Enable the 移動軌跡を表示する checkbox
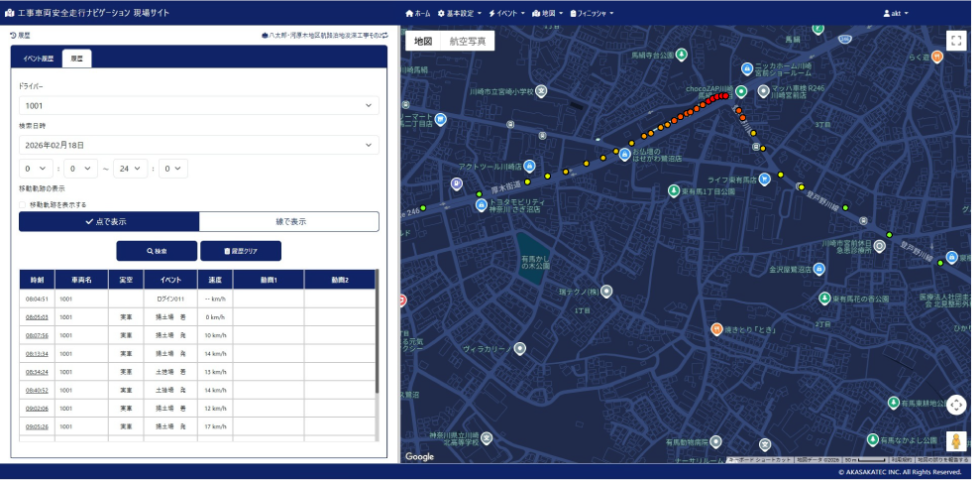 coord(23,204)
